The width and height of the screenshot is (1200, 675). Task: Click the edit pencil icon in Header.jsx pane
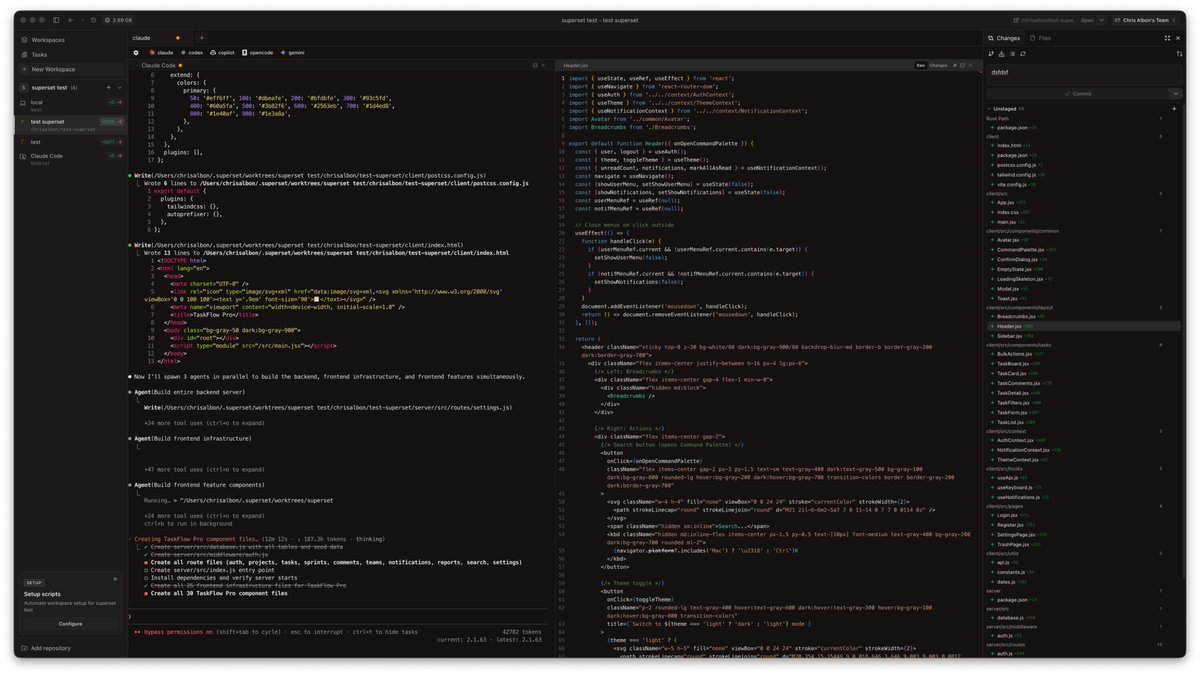tap(955, 65)
